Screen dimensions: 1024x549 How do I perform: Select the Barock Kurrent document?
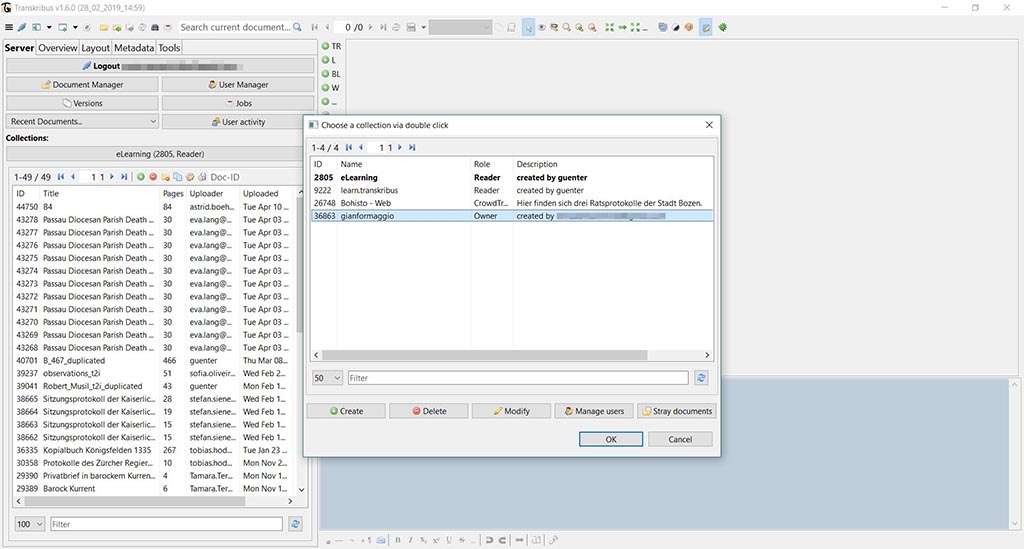(155, 489)
